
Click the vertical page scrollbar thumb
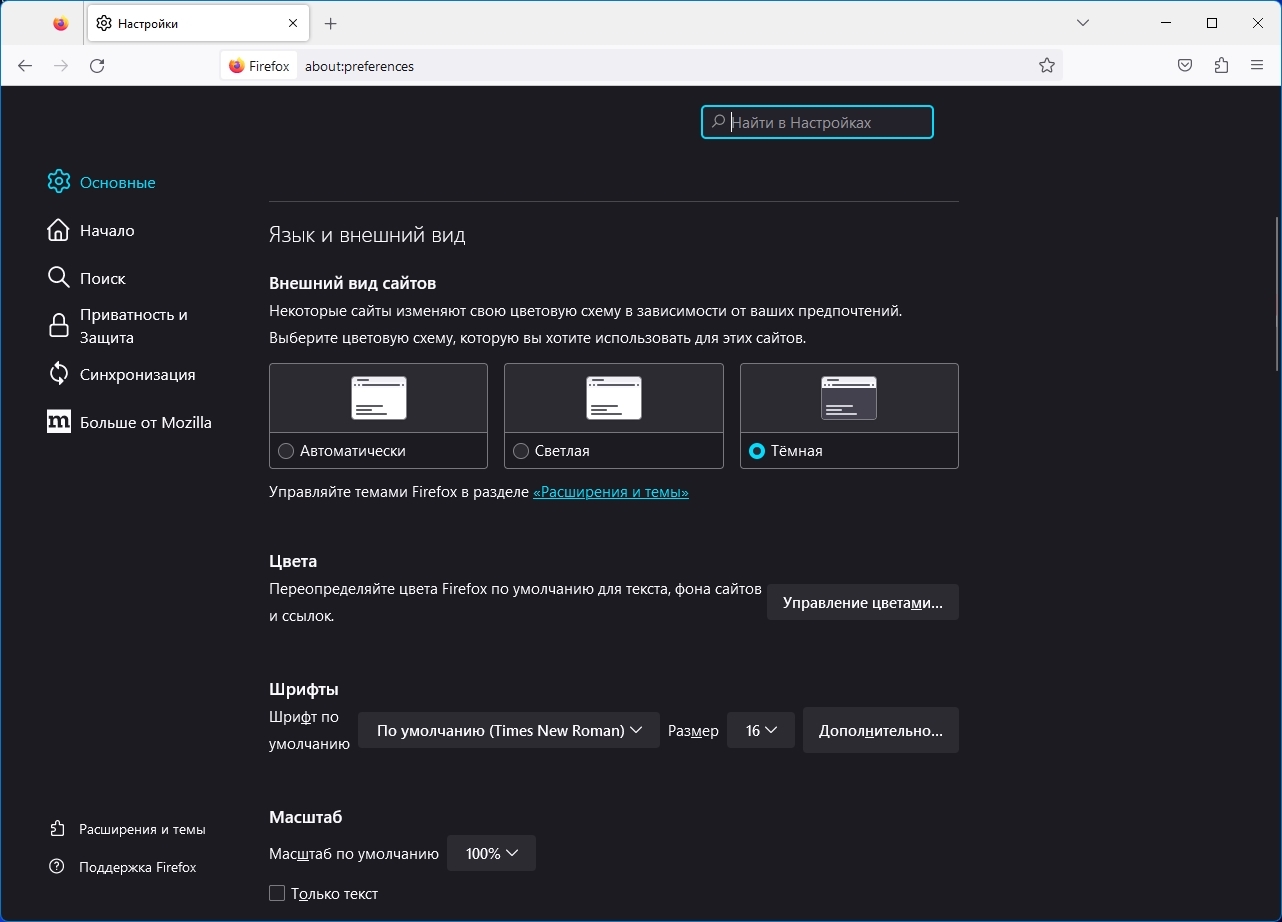[1277, 294]
